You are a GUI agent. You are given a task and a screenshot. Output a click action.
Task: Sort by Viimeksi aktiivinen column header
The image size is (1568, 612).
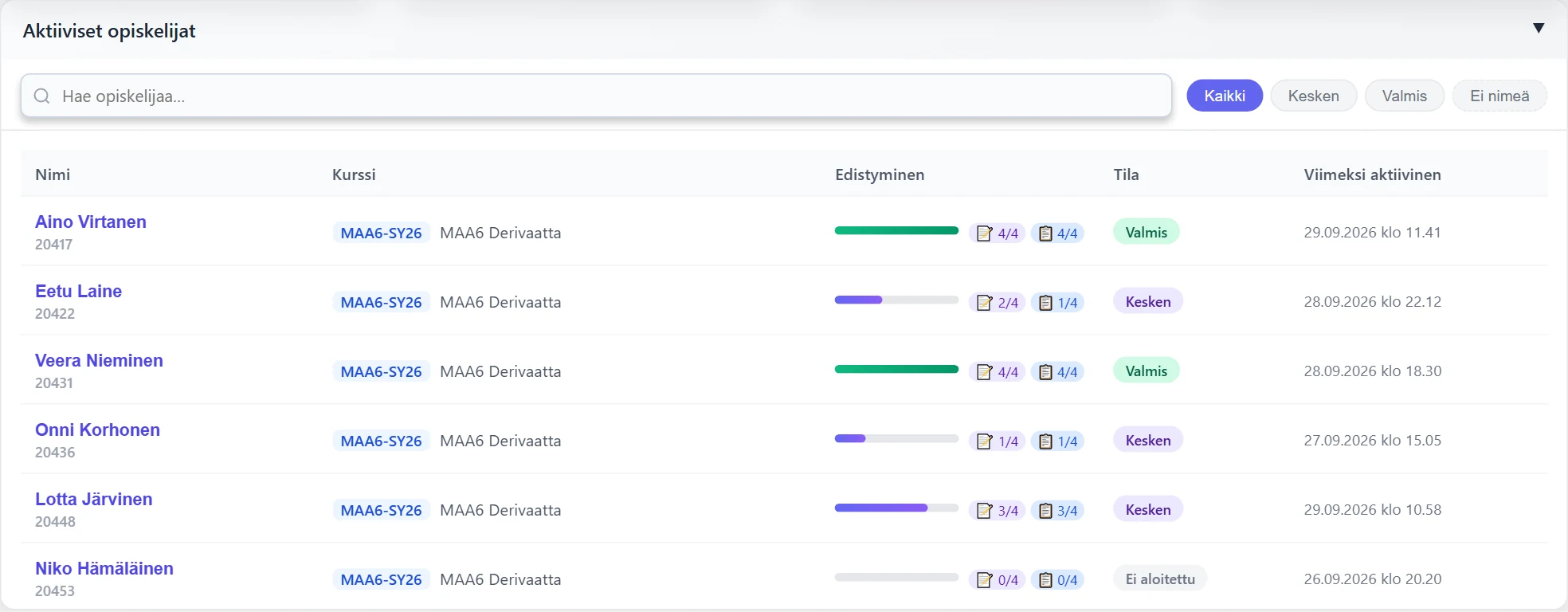click(x=1372, y=175)
